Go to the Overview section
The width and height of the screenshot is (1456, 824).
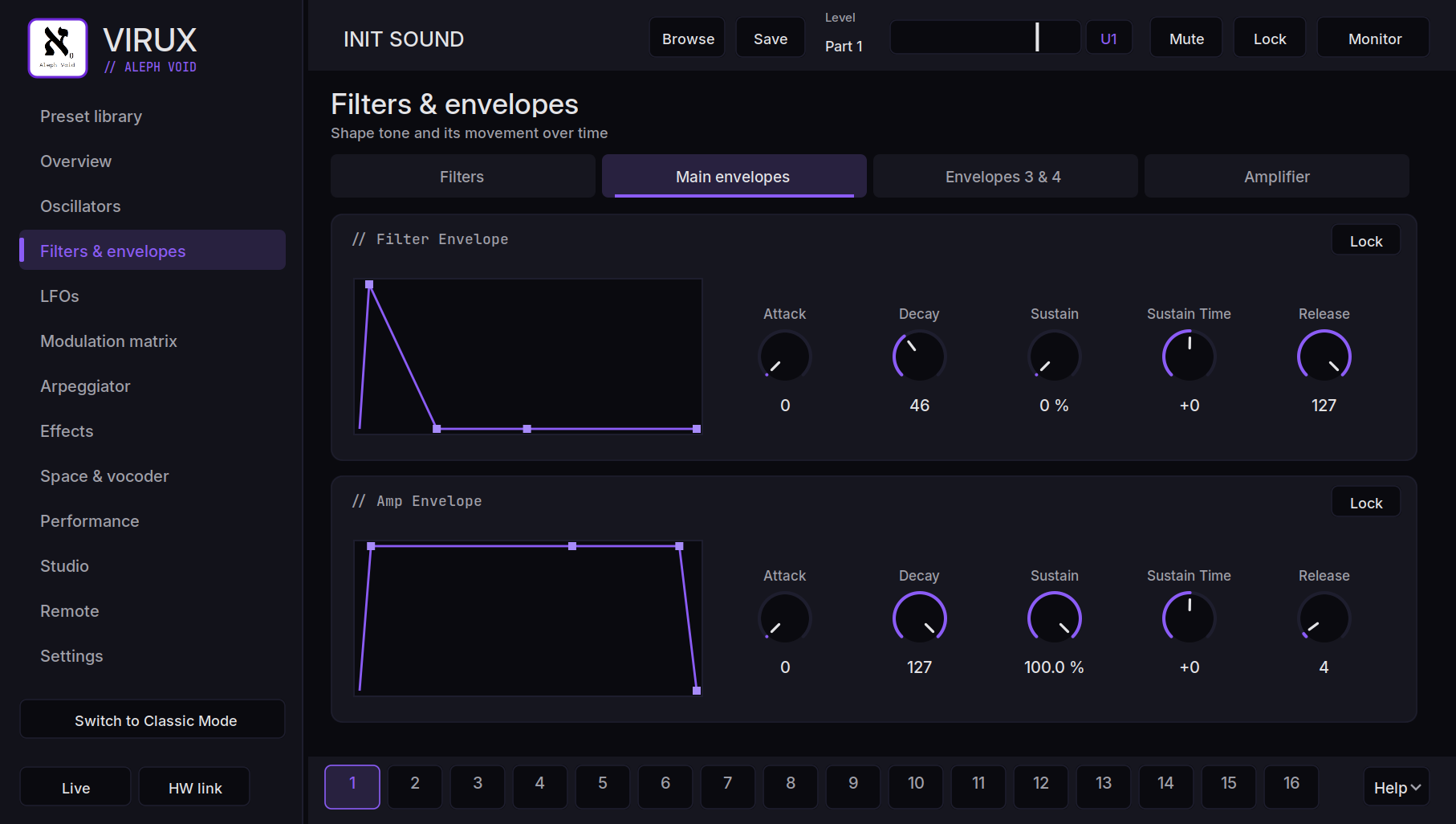pyautogui.click(x=153, y=161)
